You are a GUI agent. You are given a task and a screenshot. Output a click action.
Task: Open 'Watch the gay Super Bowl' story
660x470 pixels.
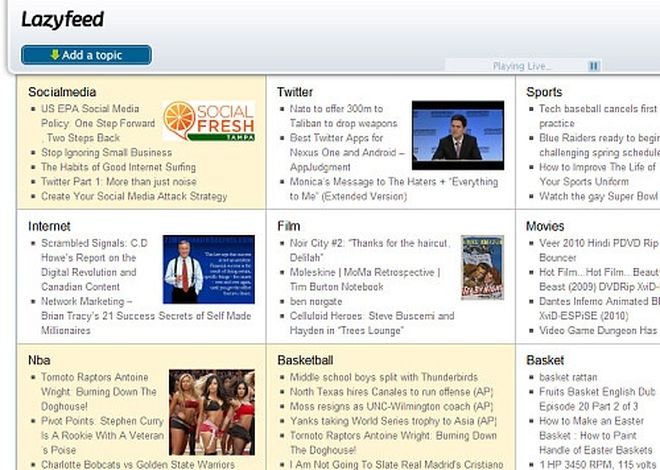598,196
